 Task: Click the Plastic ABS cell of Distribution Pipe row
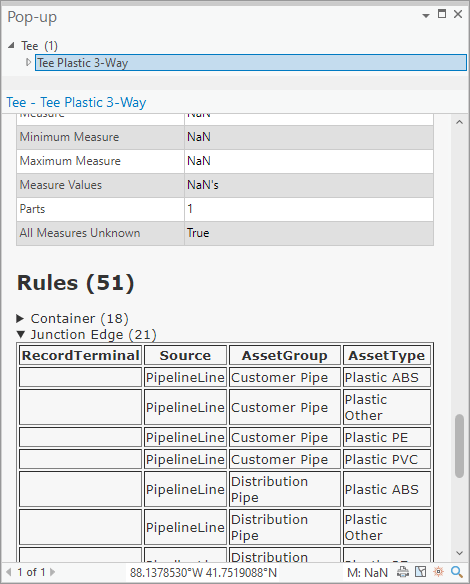[x=387, y=489]
